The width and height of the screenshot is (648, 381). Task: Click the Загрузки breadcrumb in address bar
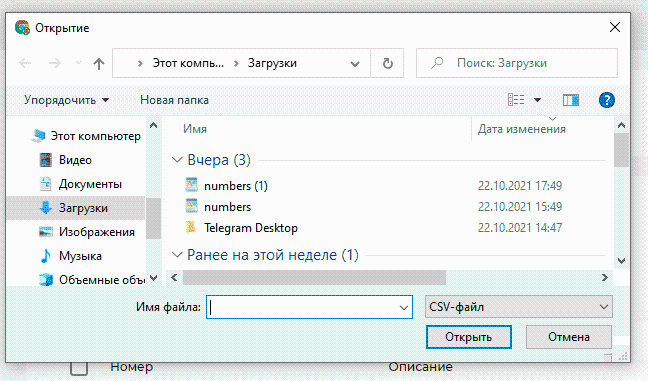point(272,63)
